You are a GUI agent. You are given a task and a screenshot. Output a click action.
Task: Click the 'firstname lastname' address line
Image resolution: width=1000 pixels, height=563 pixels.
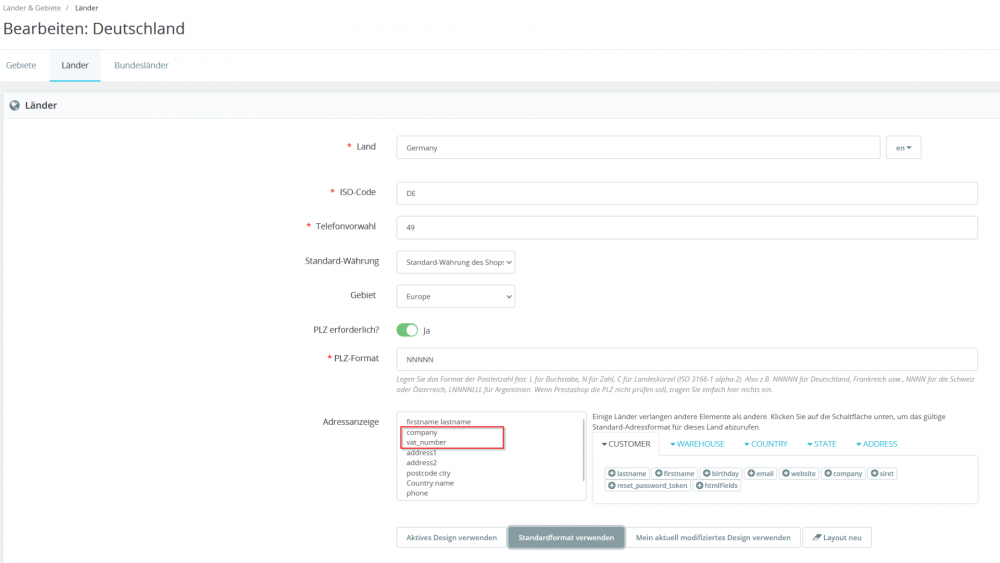[x=438, y=421]
